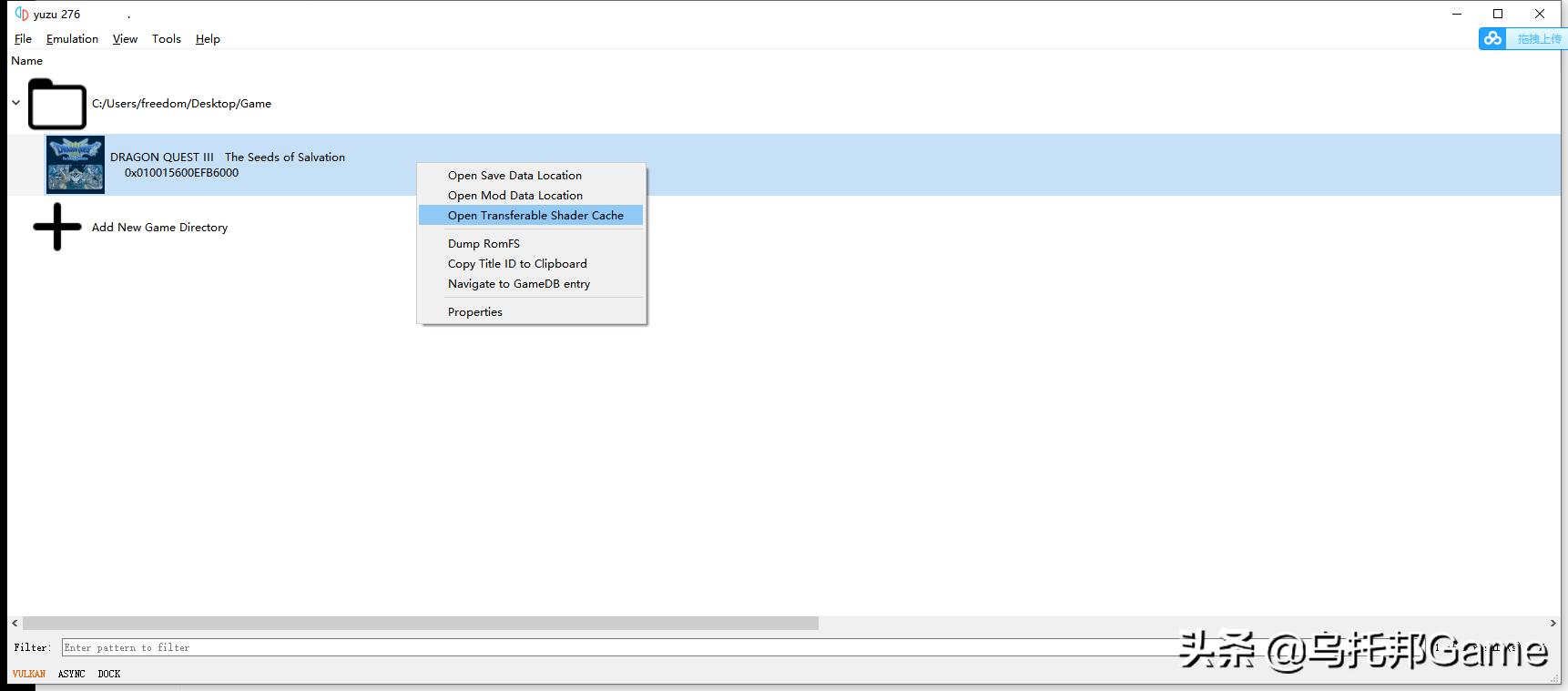Open game Properties from context menu
1568x691 pixels.
(x=531, y=312)
